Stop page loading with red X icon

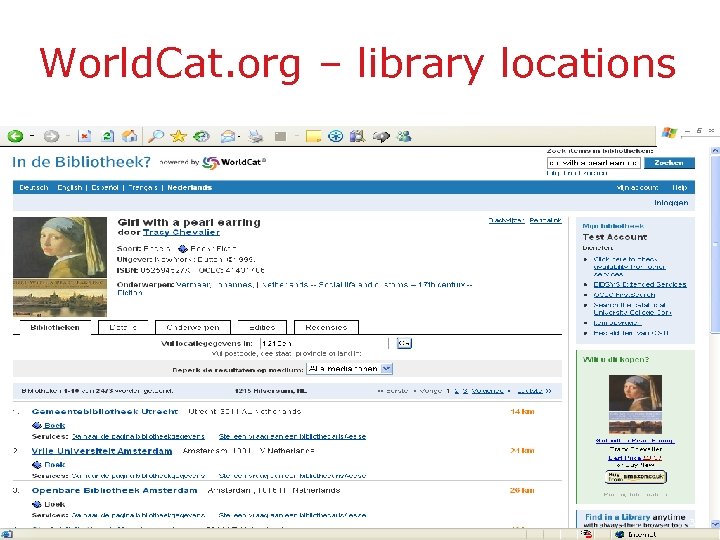tap(84, 136)
